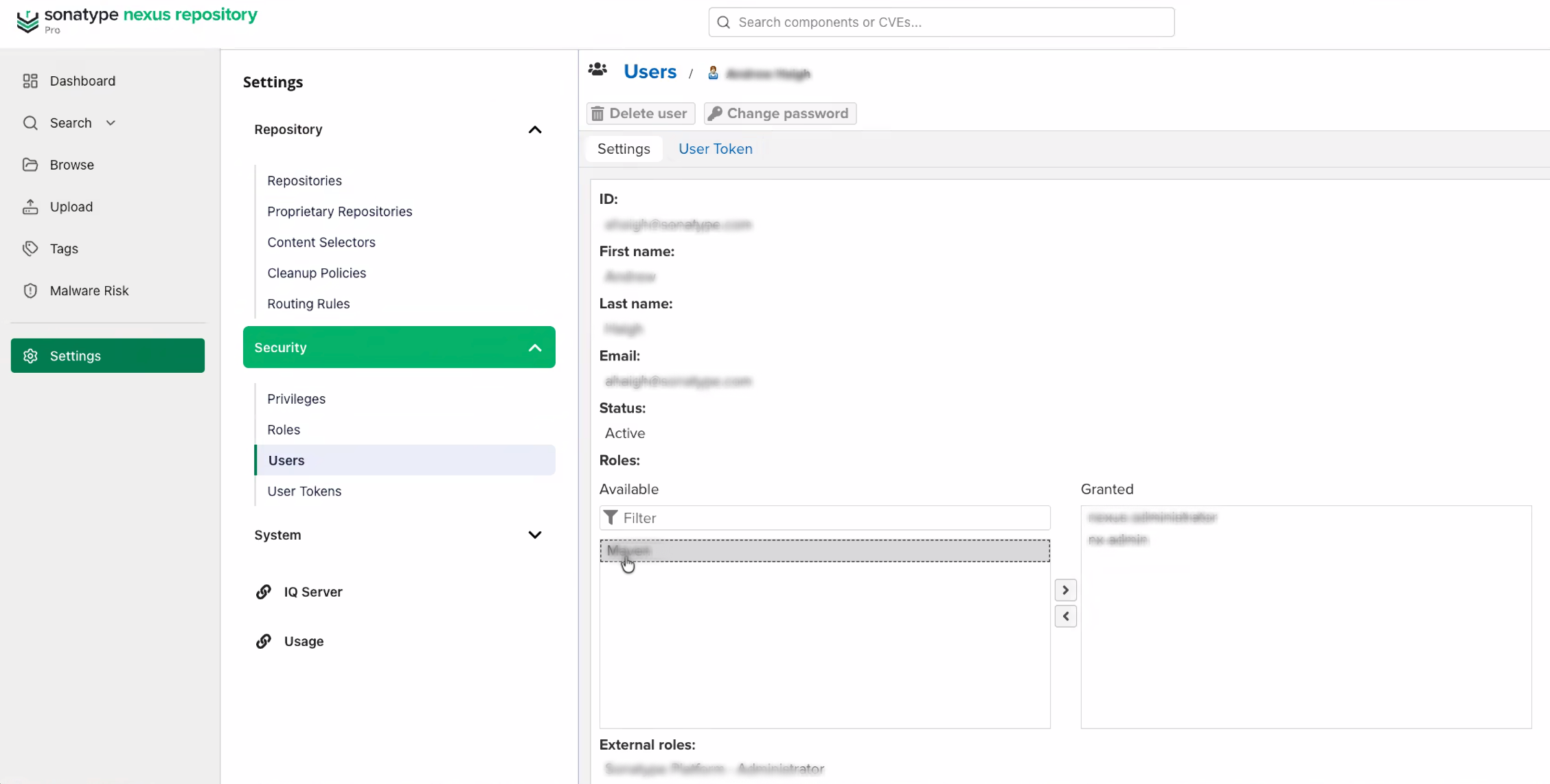This screenshot has width=1550, height=784.
Task: Click the Settings gear icon
Action: coord(30,356)
